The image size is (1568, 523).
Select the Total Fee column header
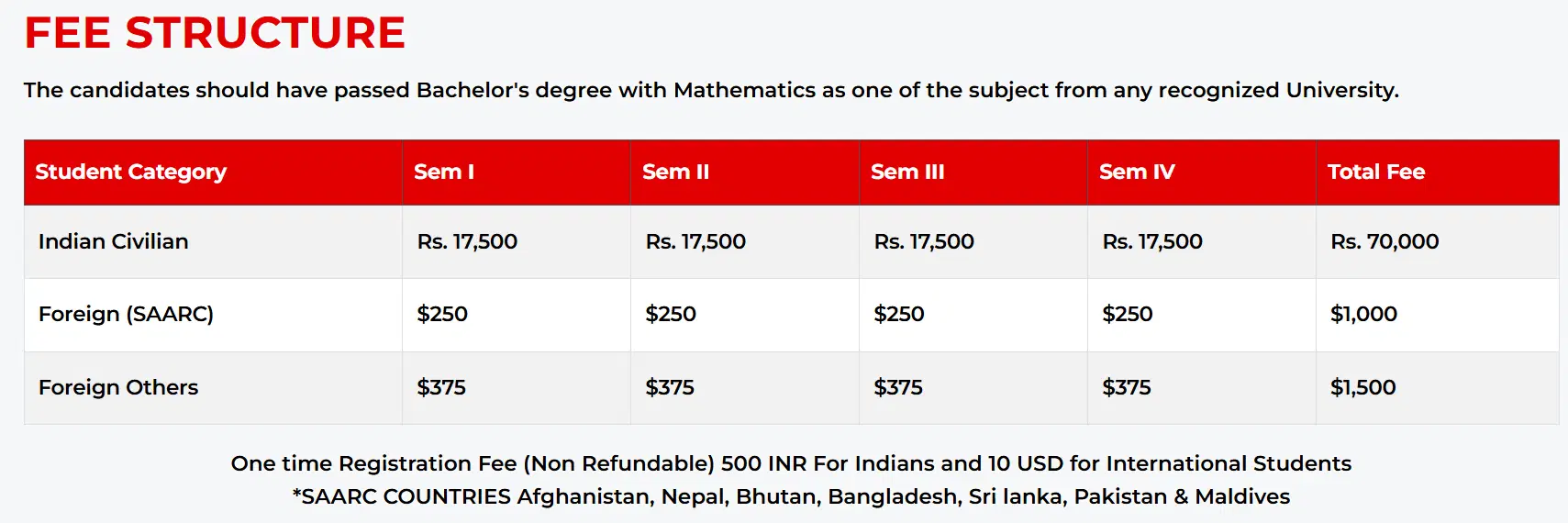pos(1376,172)
